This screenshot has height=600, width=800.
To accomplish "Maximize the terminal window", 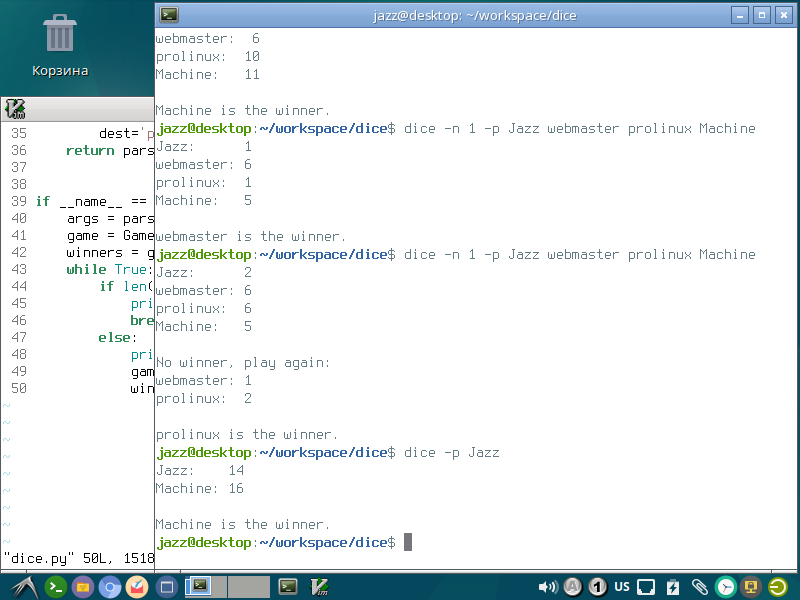I will (x=761, y=15).
